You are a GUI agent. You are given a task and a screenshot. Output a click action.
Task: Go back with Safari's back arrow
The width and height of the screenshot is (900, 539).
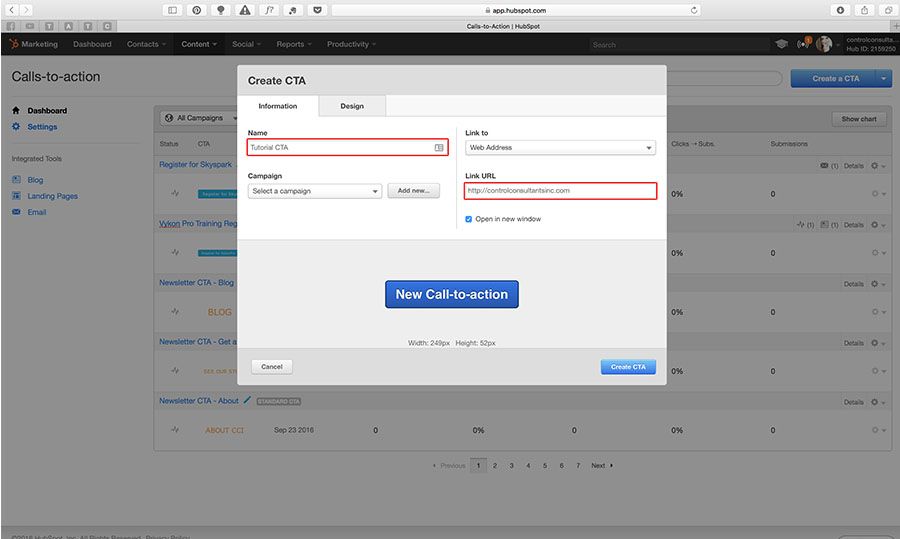point(11,10)
